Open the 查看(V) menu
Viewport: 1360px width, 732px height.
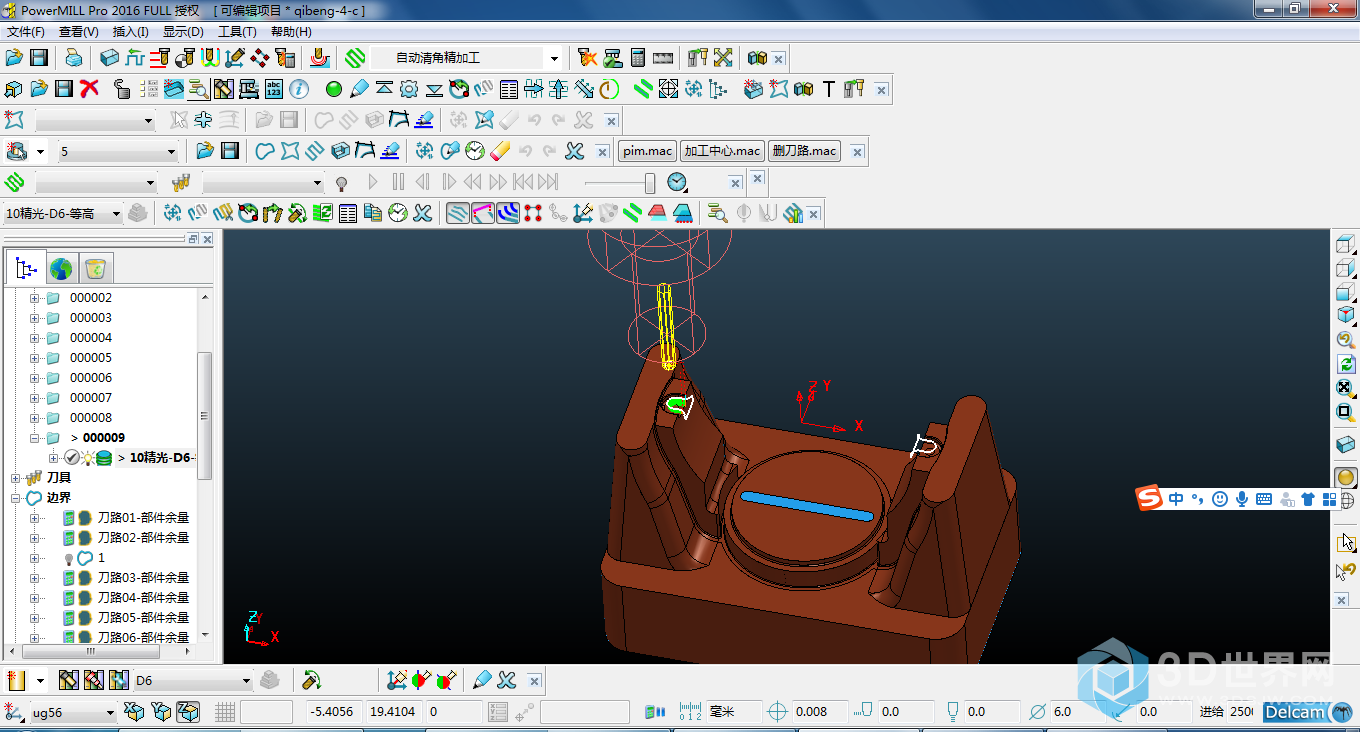click(79, 32)
